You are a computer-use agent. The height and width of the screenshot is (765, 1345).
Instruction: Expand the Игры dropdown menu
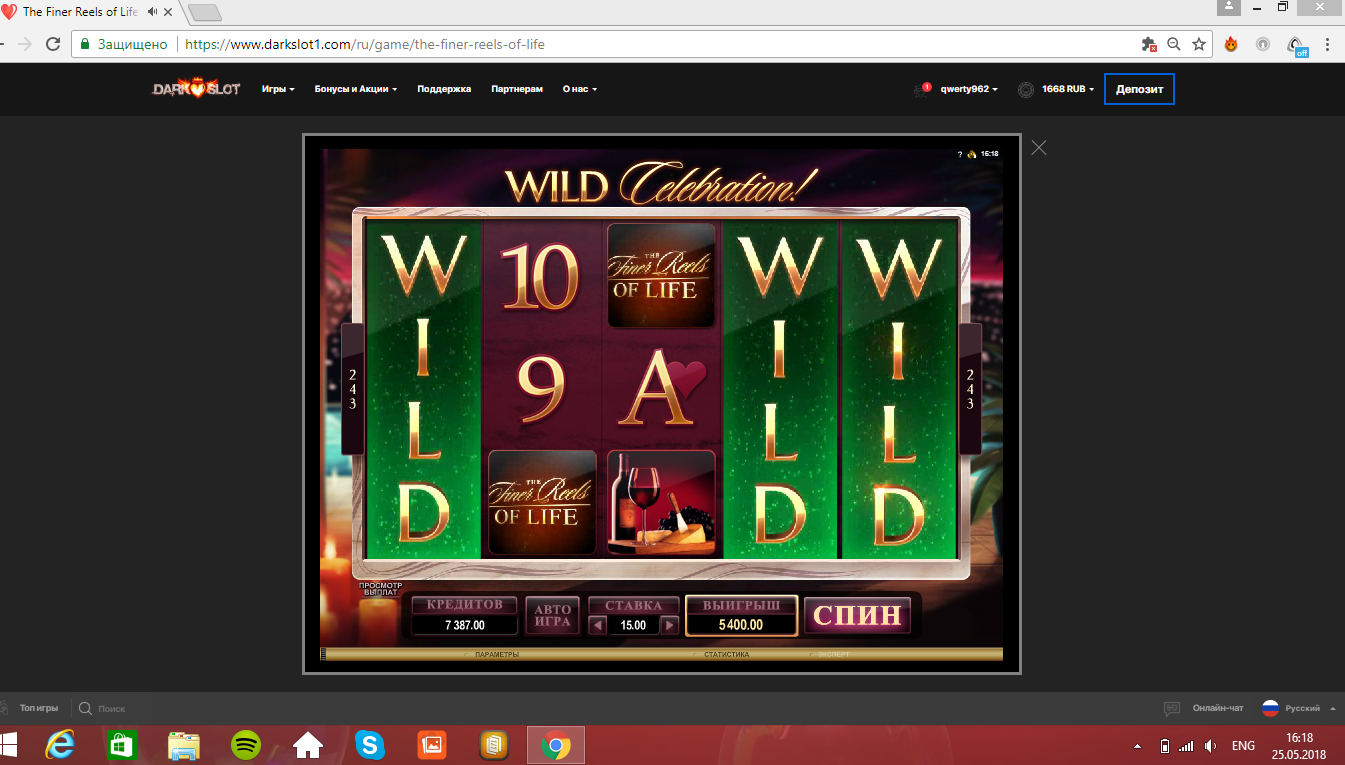click(x=278, y=89)
